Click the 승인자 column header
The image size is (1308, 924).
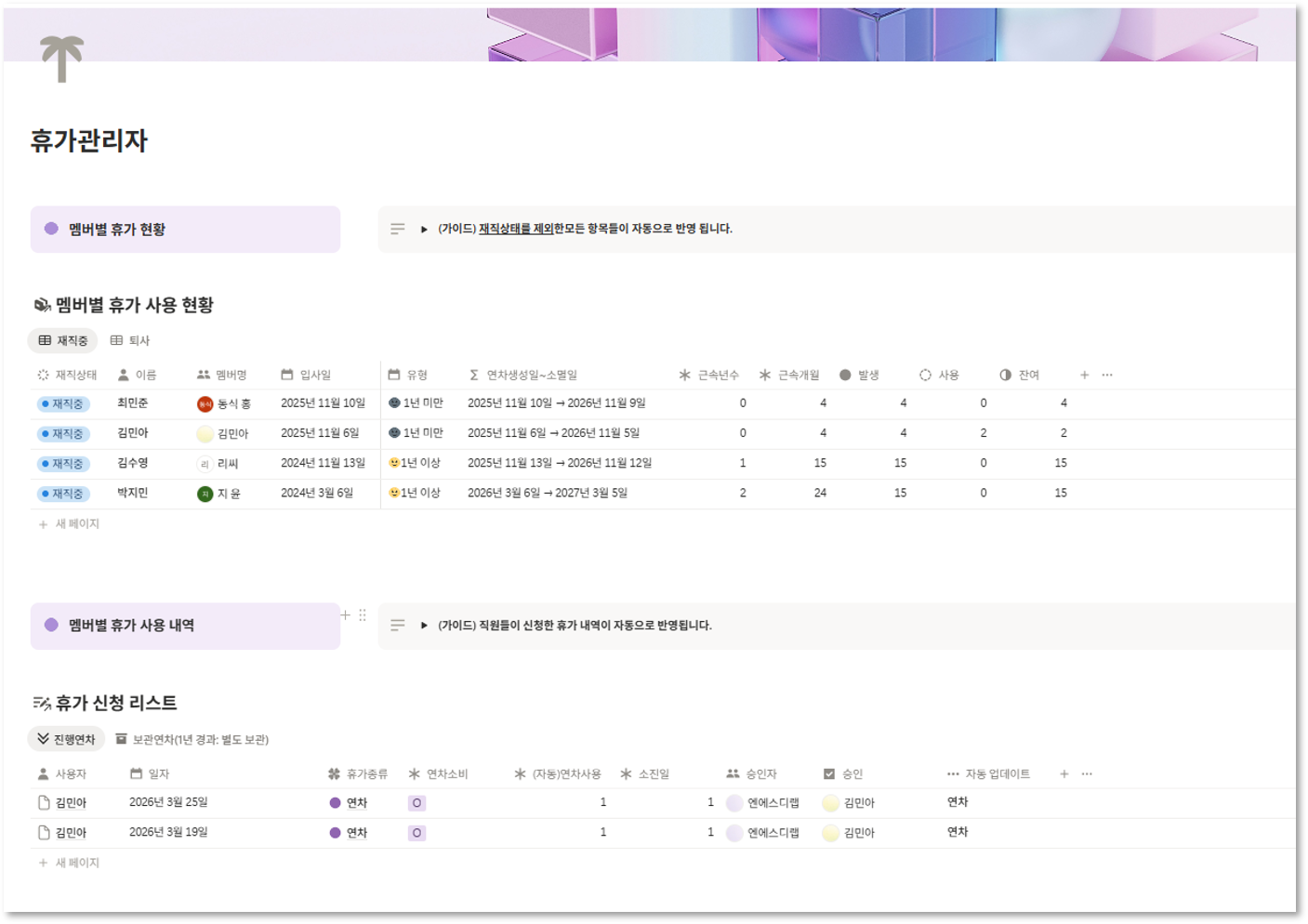point(751,774)
